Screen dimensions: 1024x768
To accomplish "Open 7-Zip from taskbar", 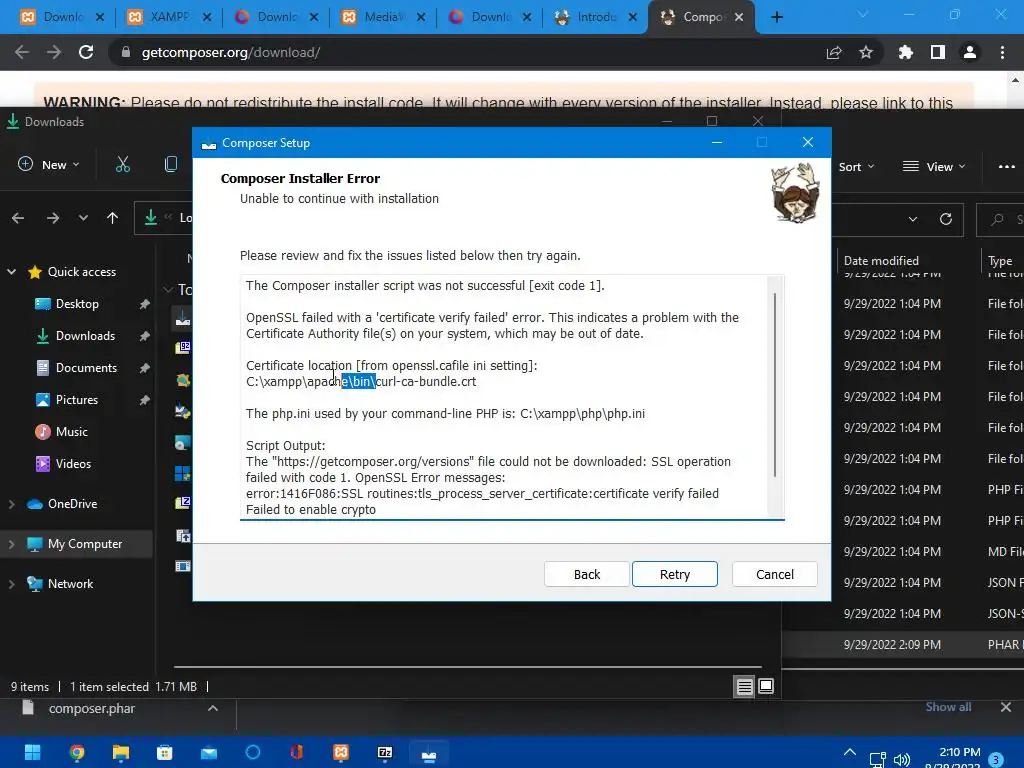I will [385, 752].
